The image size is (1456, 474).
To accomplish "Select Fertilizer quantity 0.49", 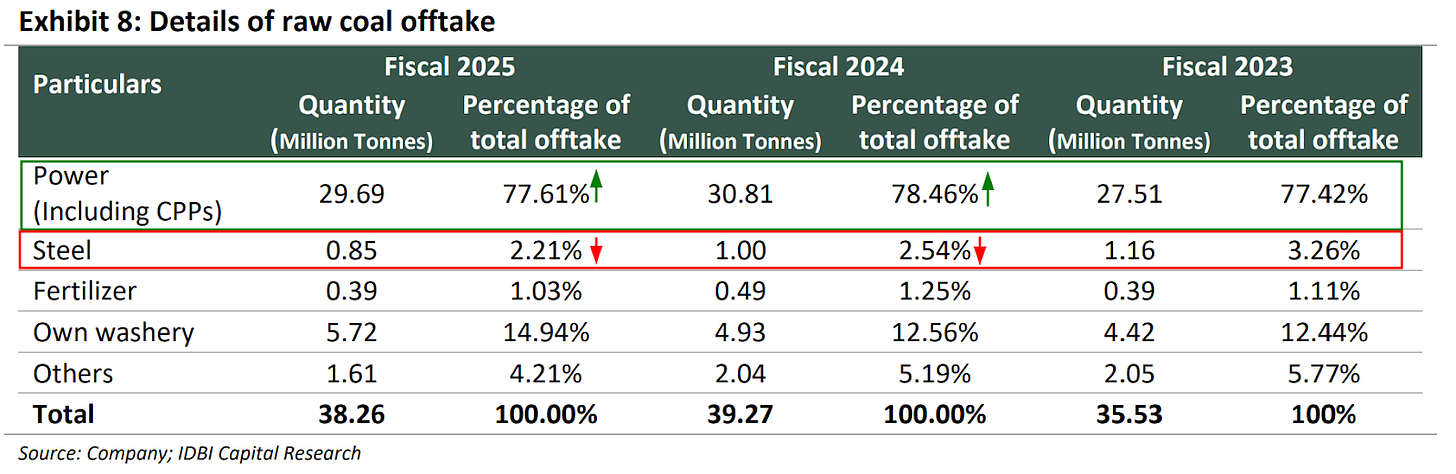I will pos(739,292).
